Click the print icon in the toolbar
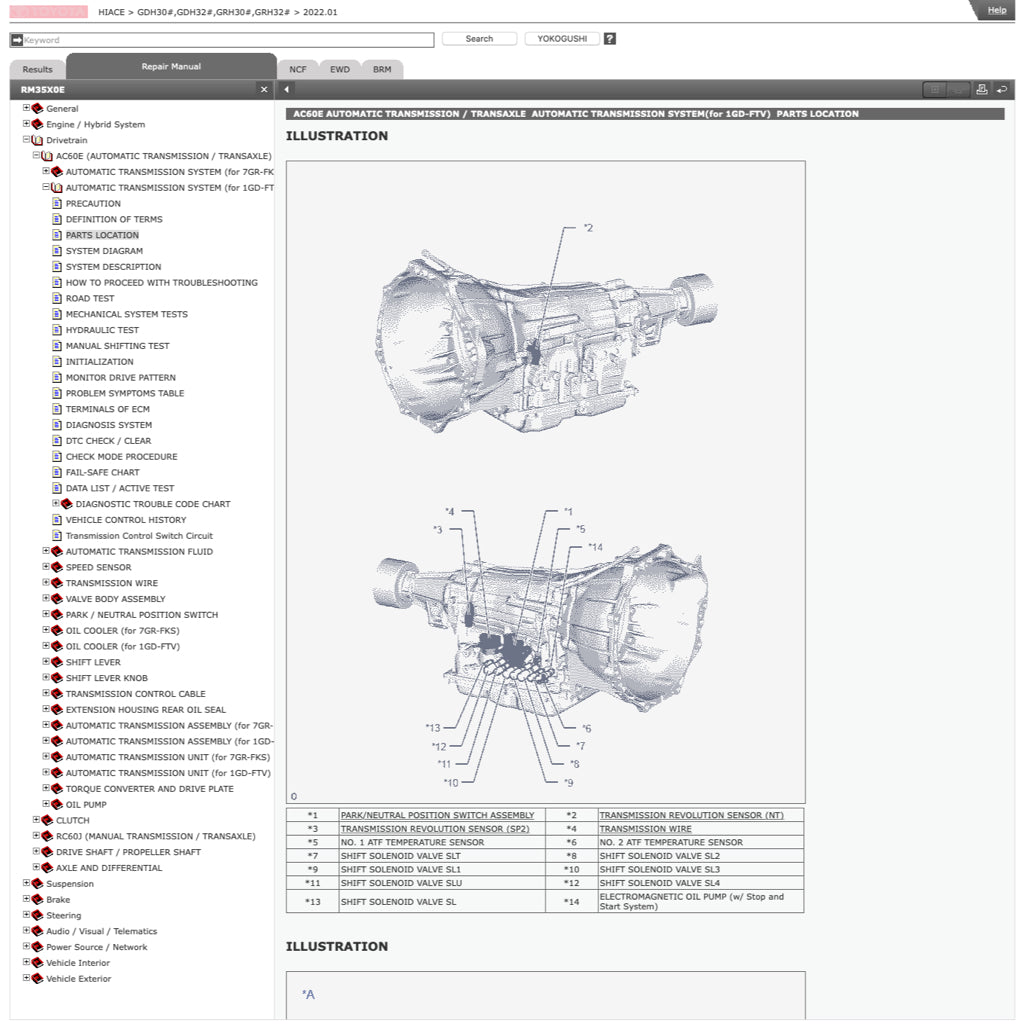The height and width of the screenshot is (1024, 1024). click(984, 89)
